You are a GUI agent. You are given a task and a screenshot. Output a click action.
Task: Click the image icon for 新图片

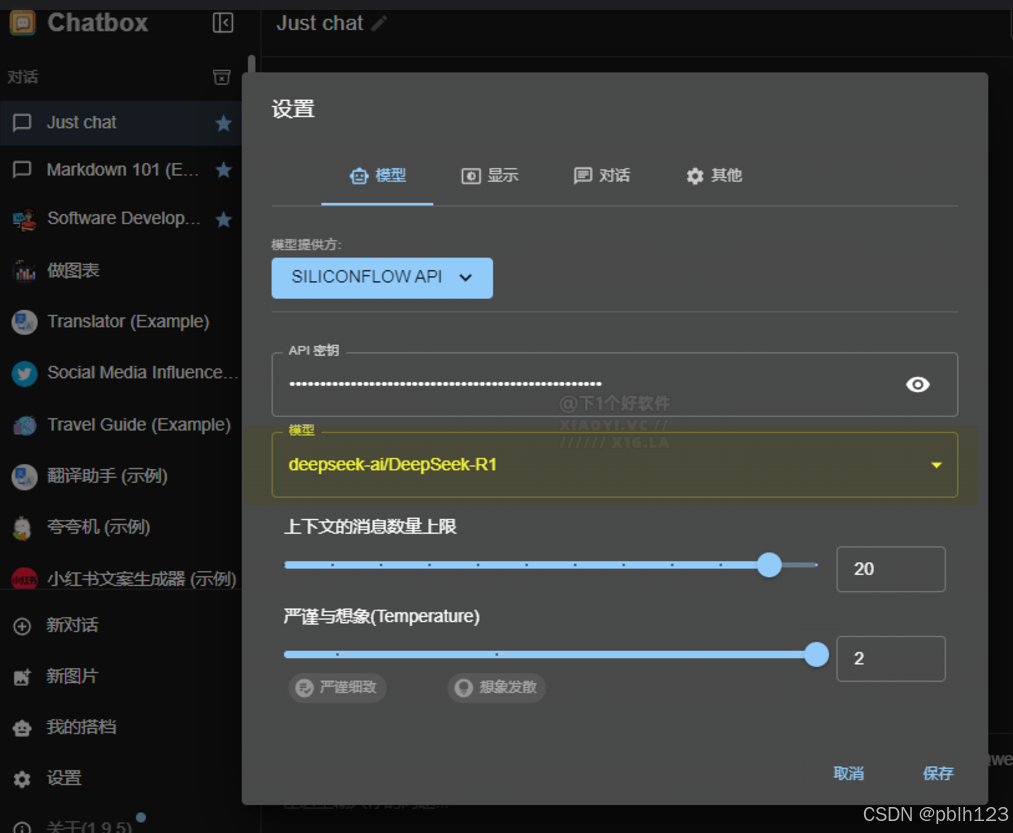click(x=22, y=677)
